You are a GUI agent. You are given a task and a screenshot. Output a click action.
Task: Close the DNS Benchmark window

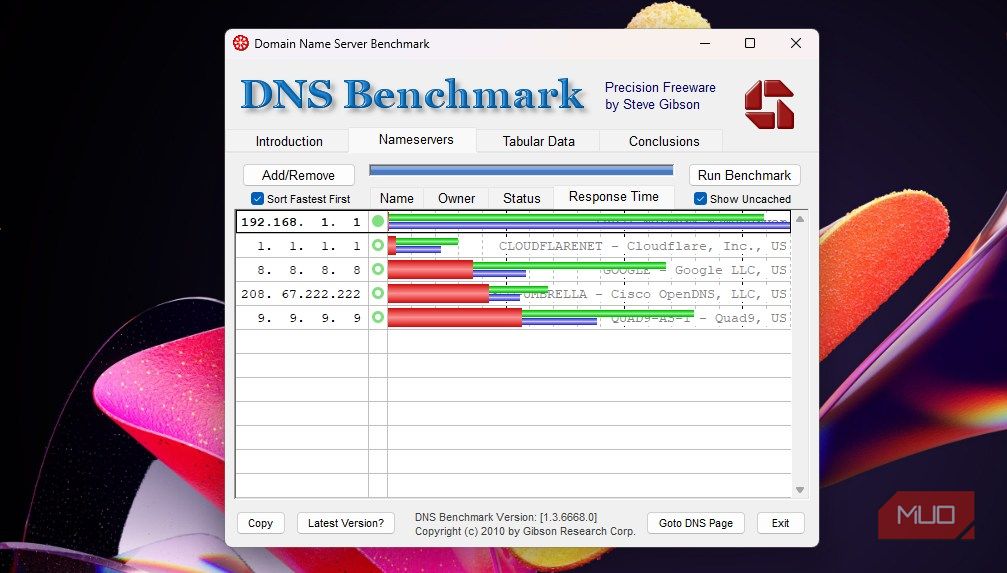click(x=796, y=44)
